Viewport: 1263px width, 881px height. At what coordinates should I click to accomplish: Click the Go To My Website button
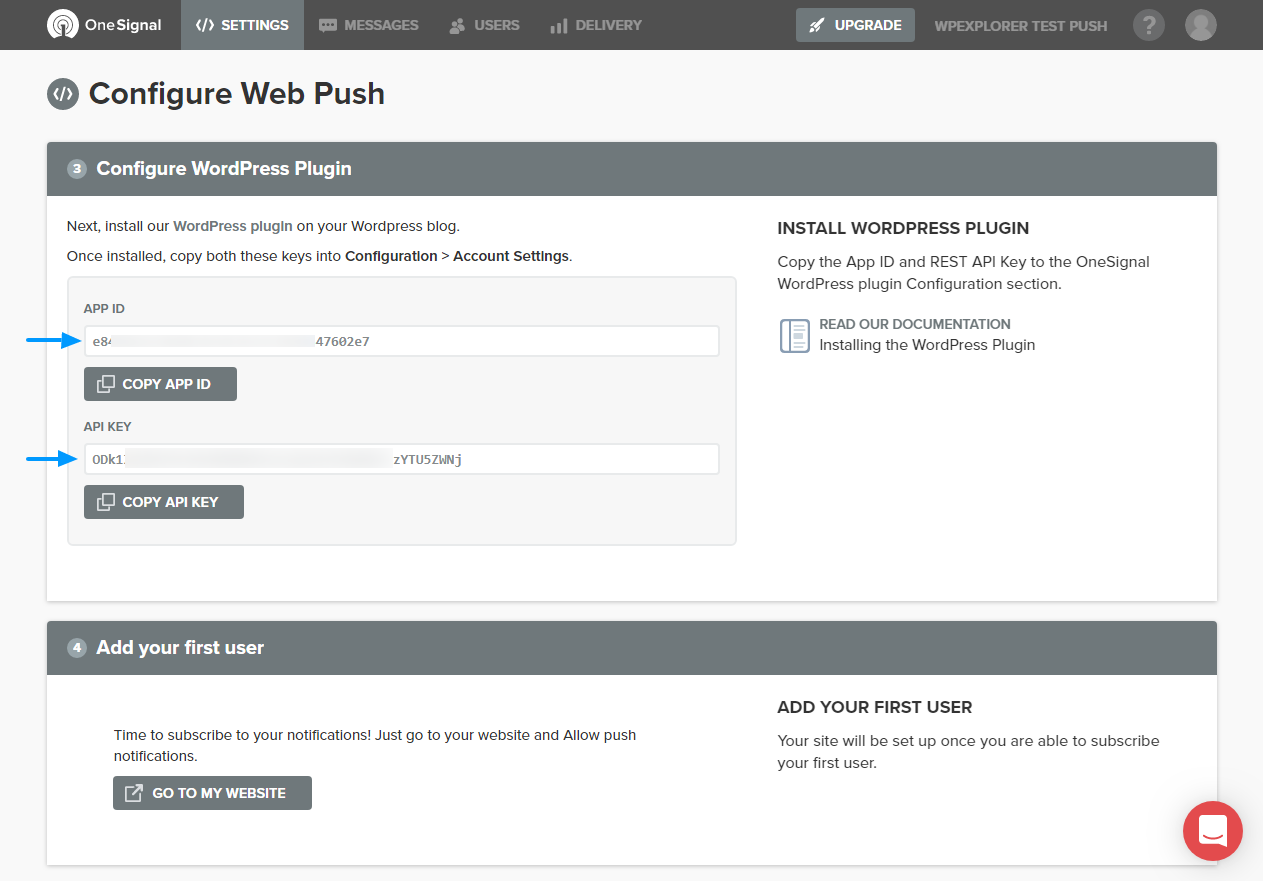click(x=212, y=793)
